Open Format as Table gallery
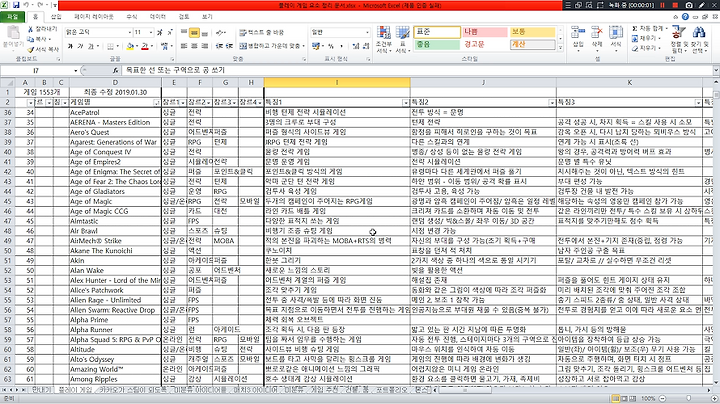720x404 pixels. coord(403,39)
